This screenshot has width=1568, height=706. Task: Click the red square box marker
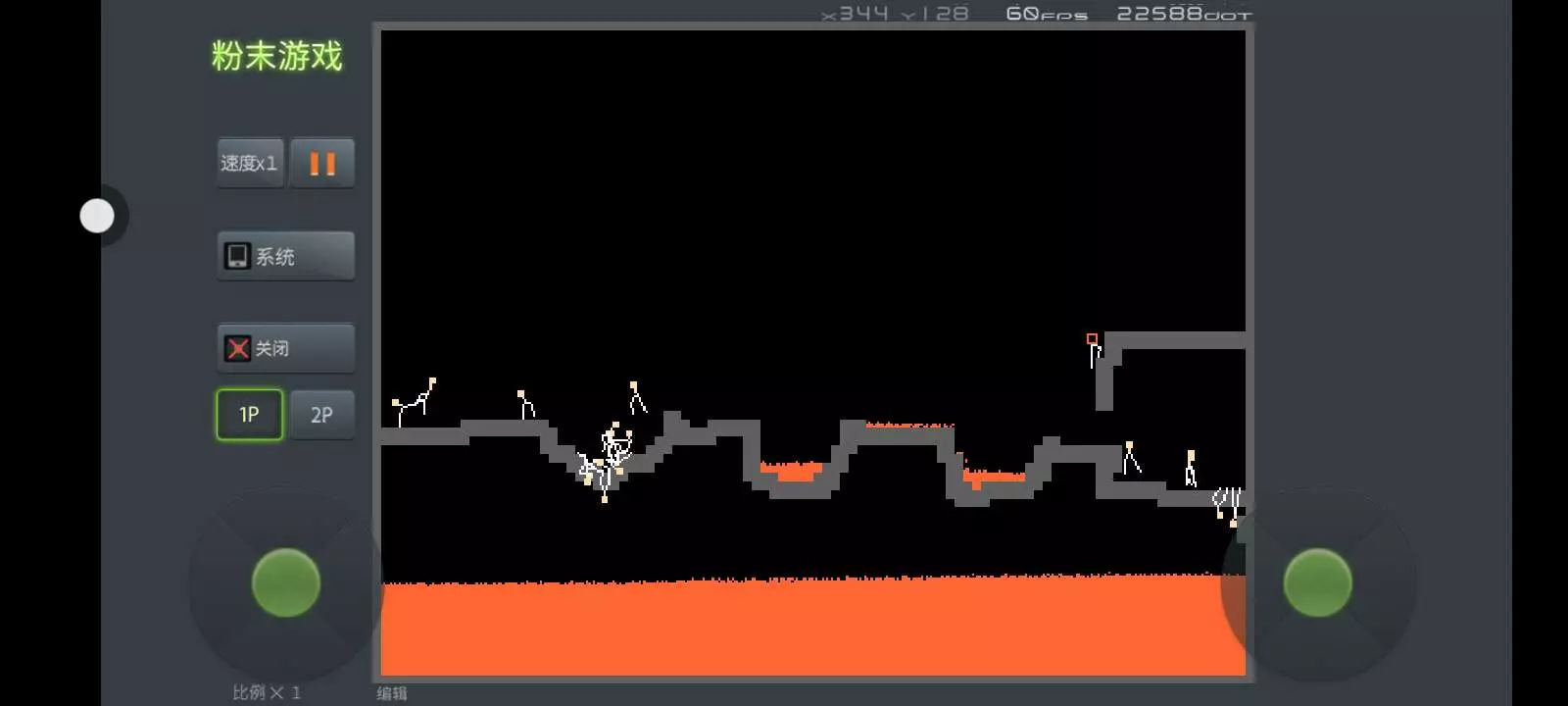pyautogui.click(x=1092, y=339)
